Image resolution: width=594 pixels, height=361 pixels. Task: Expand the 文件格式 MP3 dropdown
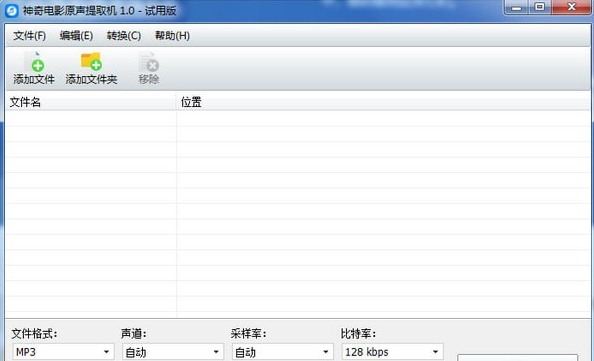(x=63, y=352)
